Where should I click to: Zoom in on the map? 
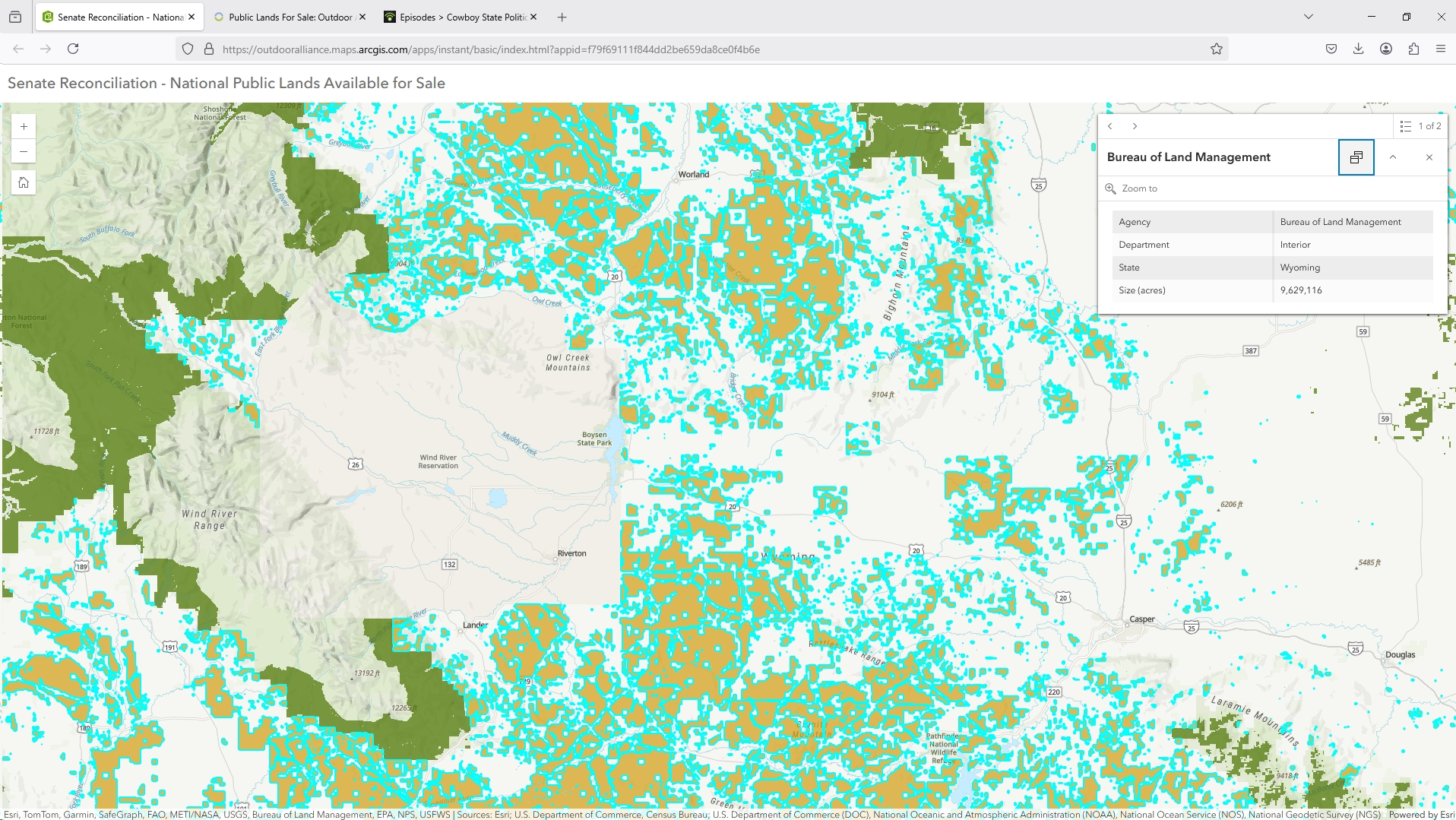point(24,127)
